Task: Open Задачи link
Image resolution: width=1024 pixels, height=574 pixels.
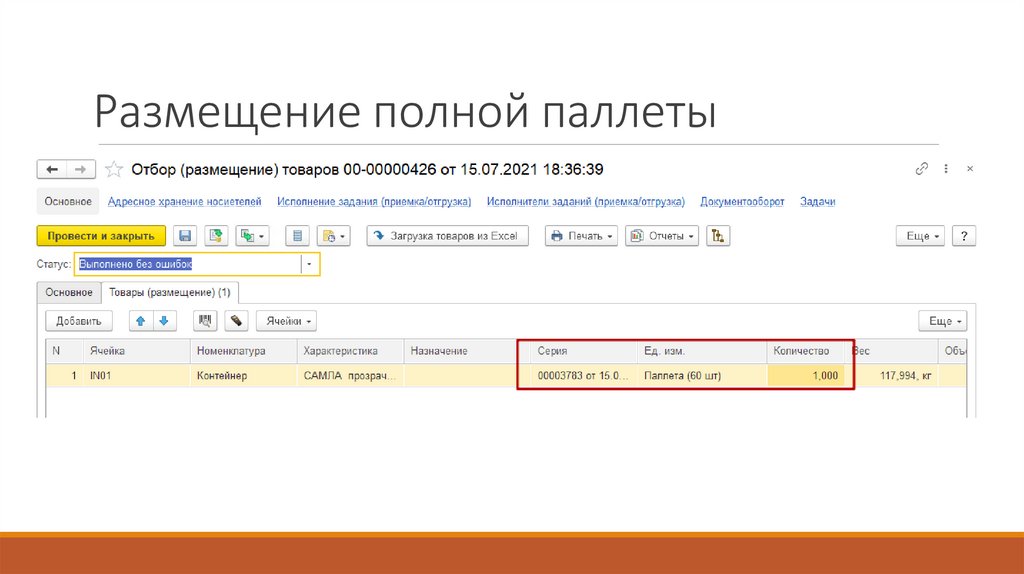Action: (818, 202)
